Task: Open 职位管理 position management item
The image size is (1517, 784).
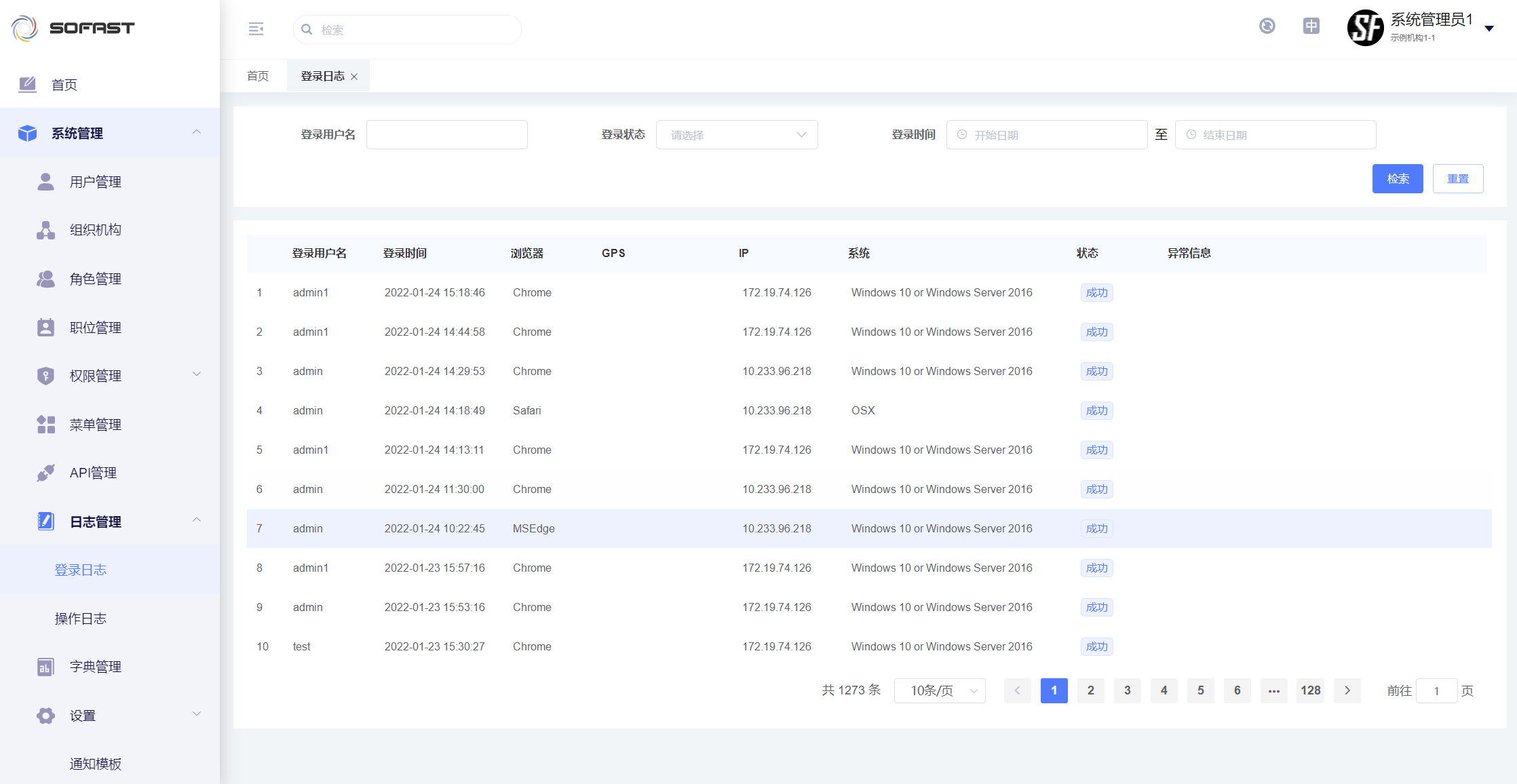Action: [95, 328]
